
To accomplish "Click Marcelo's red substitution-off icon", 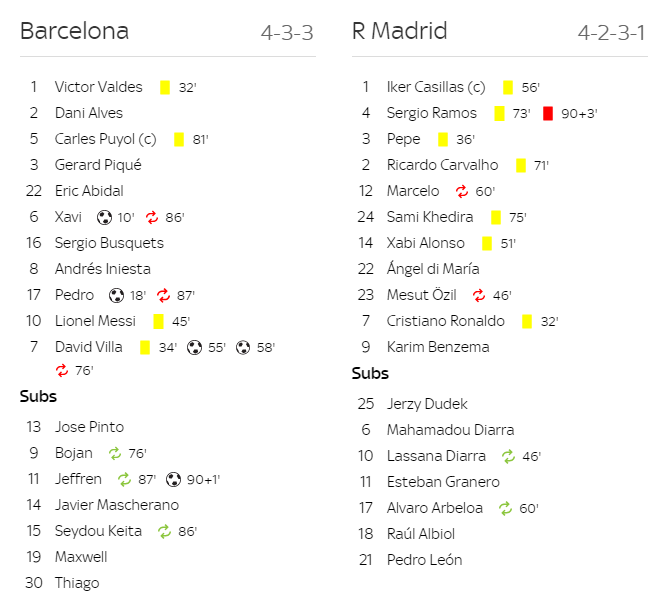I will [462, 192].
